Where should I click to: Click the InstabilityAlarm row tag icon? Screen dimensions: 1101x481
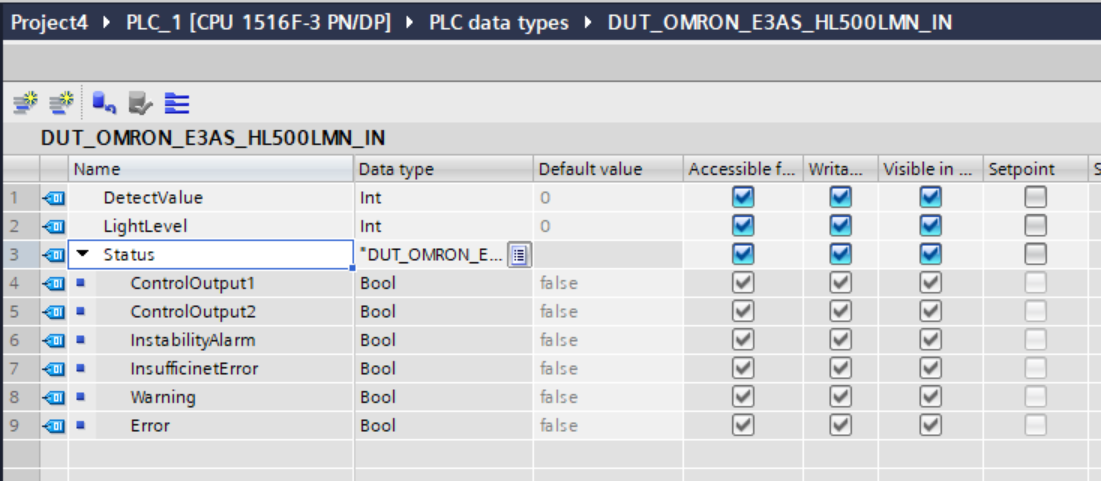pyautogui.click(x=54, y=341)
